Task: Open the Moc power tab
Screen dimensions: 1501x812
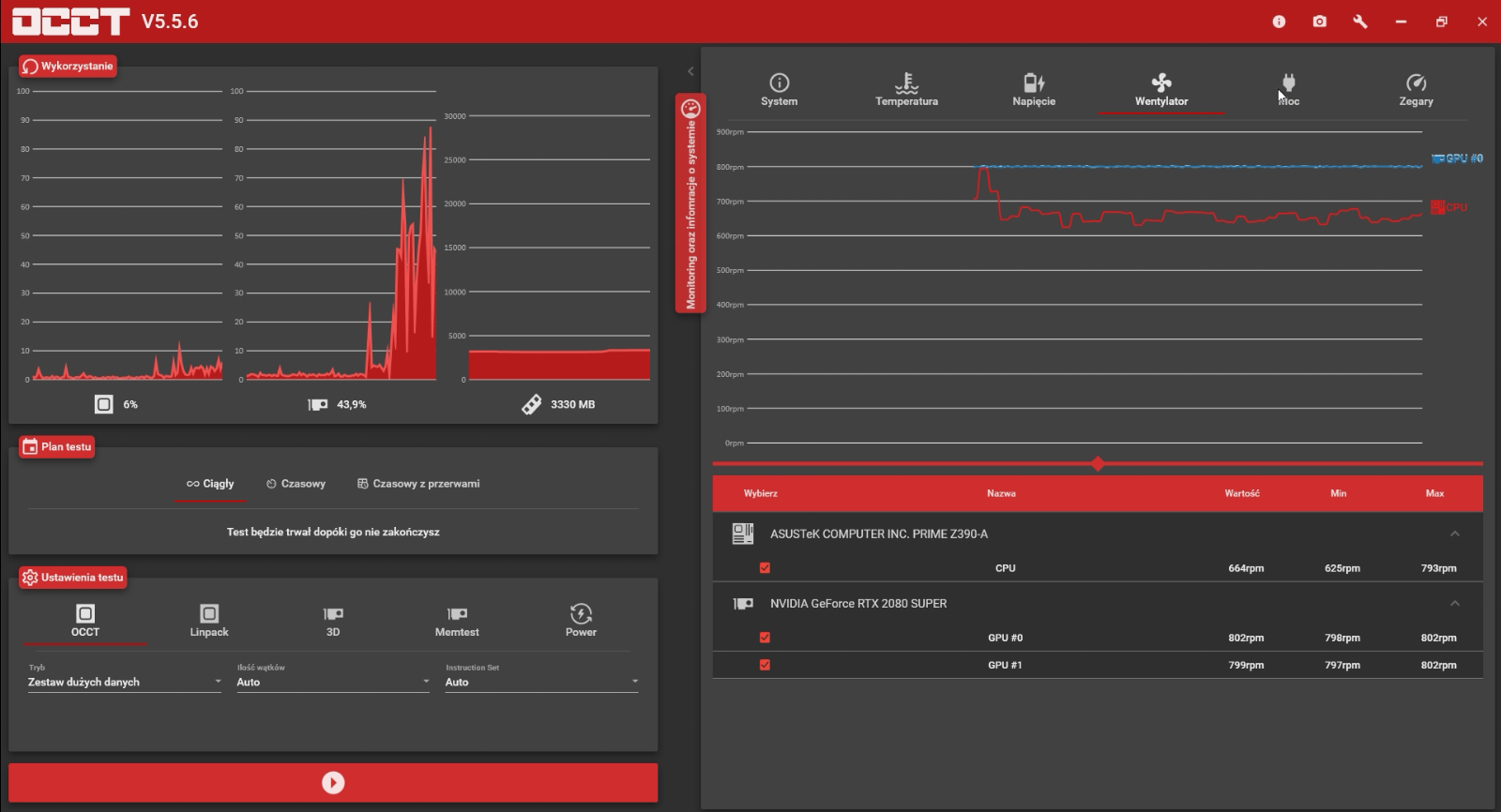Action: click(1289, 91)
